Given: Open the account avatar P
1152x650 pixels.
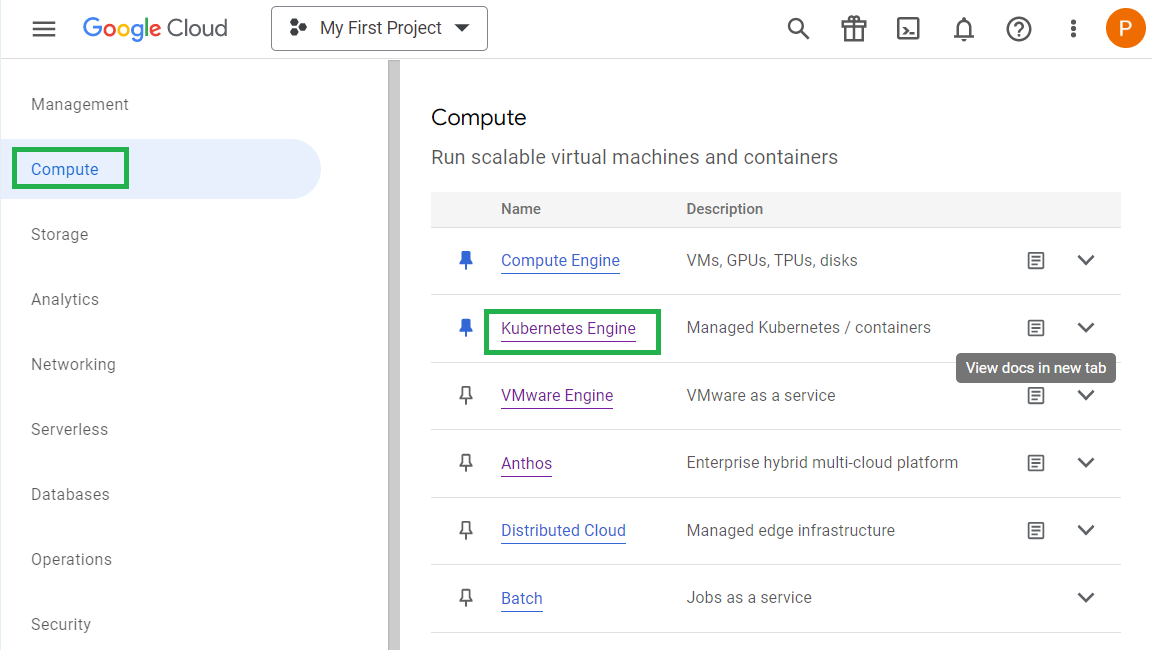Looking at the screenshot, I should [x=1125, y=29].
